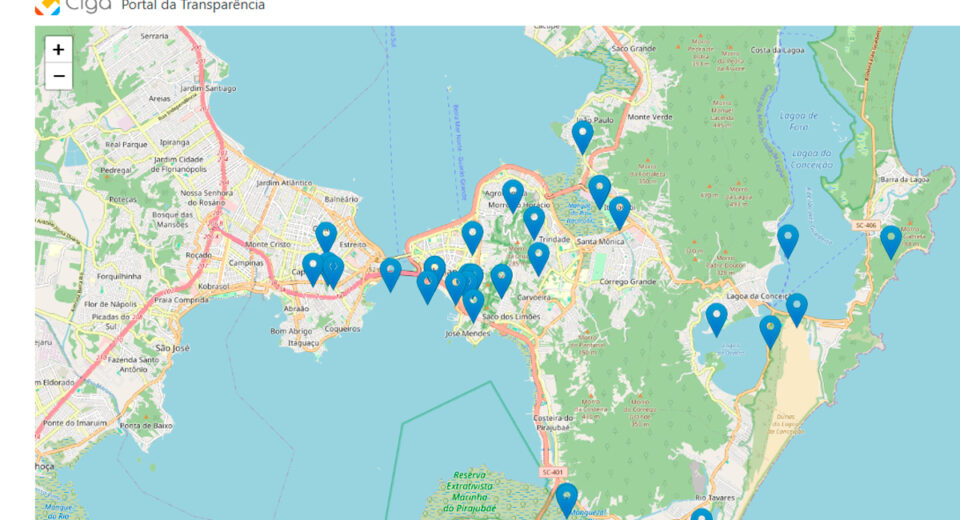Open the marker north-west of Carvoeira label
This screenshot has height=520, width=960.
(501, 281)
